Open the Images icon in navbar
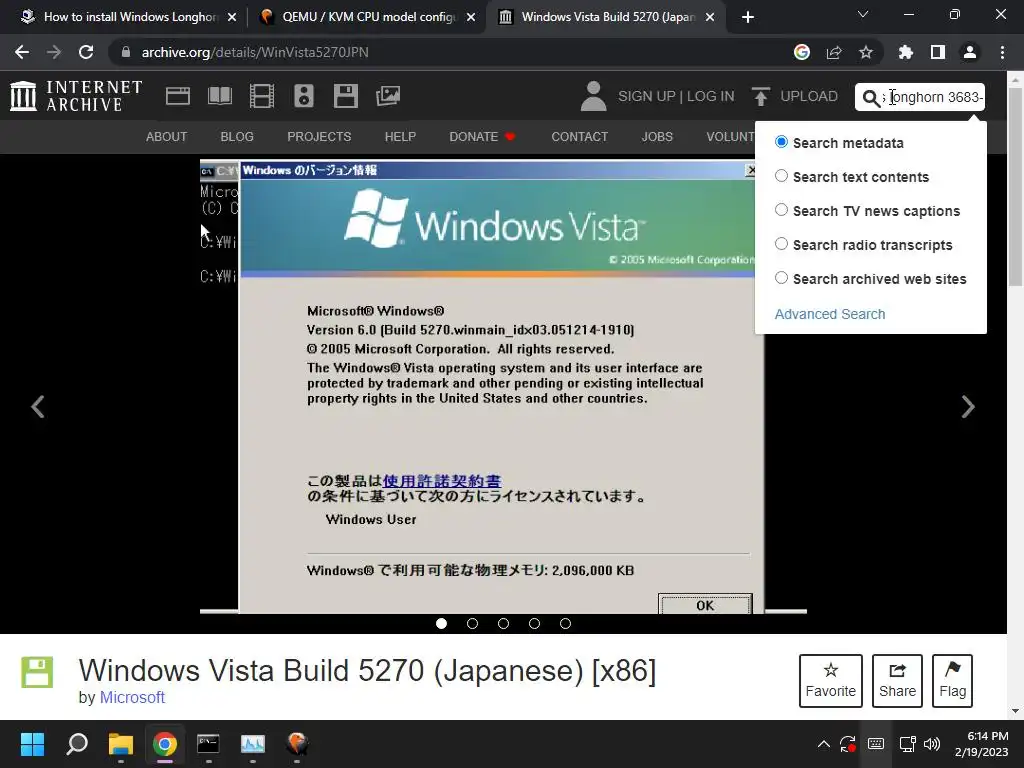 coord(388,96)
